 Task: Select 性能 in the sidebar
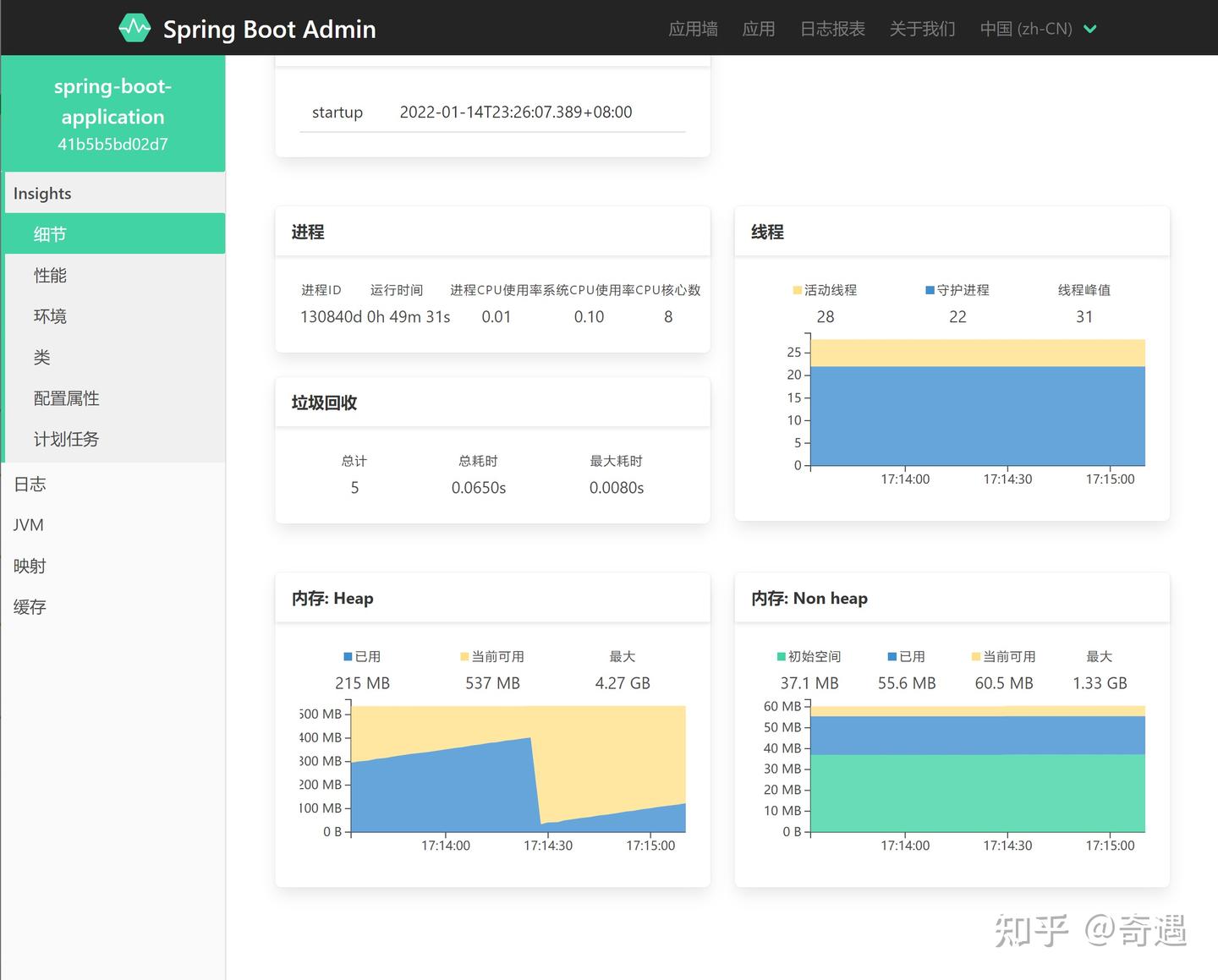tap(49, 275)
